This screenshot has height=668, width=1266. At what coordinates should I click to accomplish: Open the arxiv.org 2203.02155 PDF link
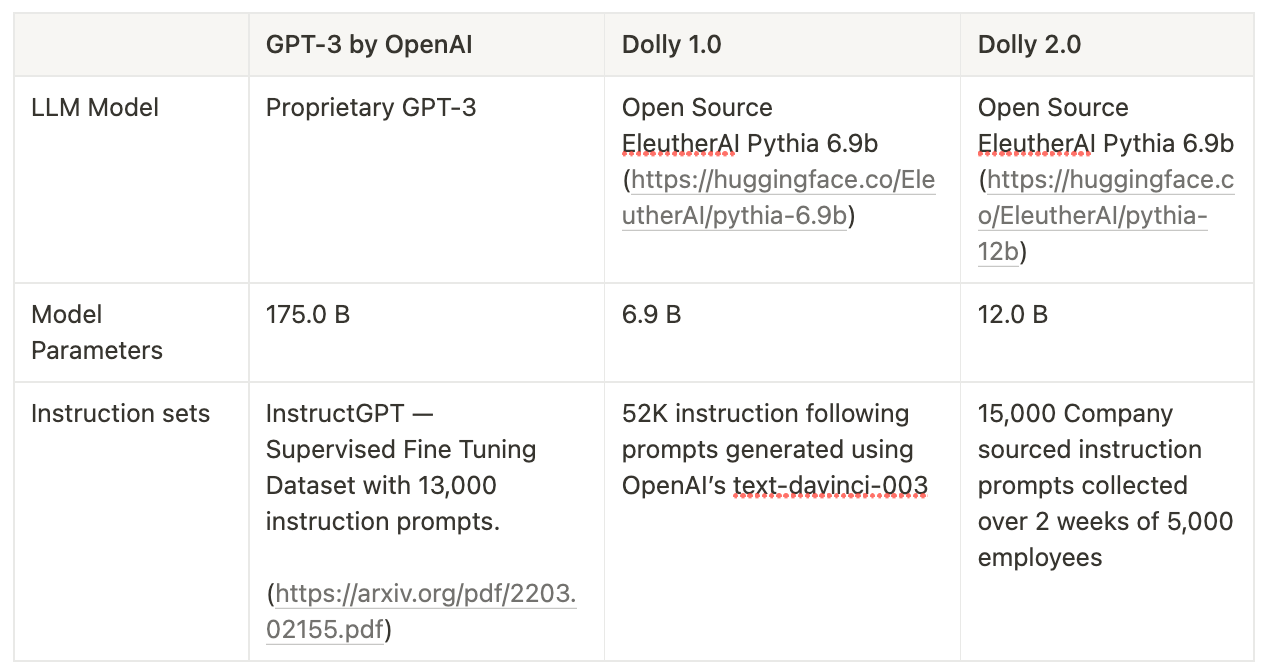tap(421, 612)
